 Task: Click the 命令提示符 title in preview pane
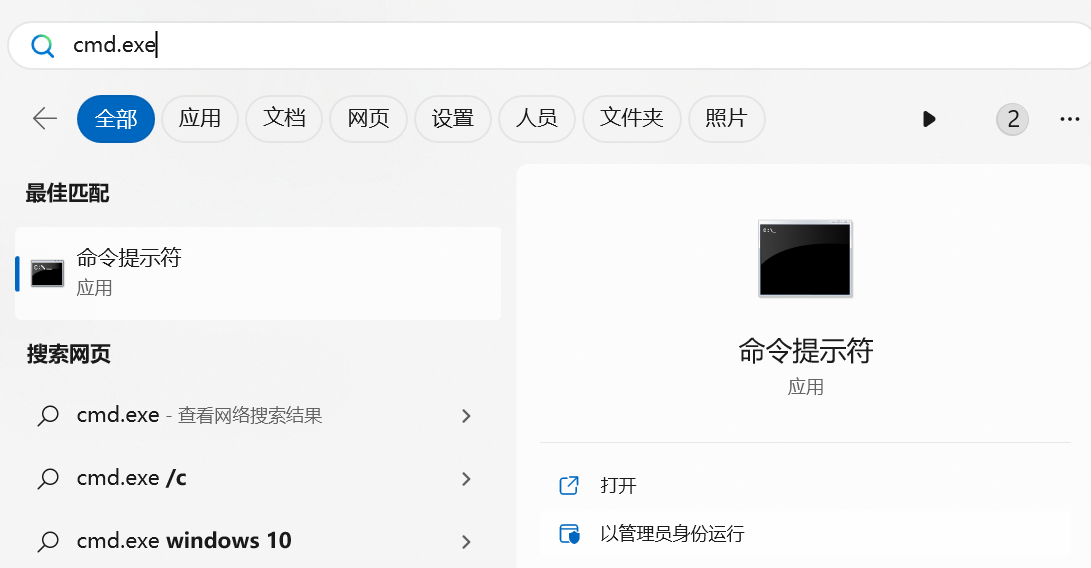pos(805,350)
